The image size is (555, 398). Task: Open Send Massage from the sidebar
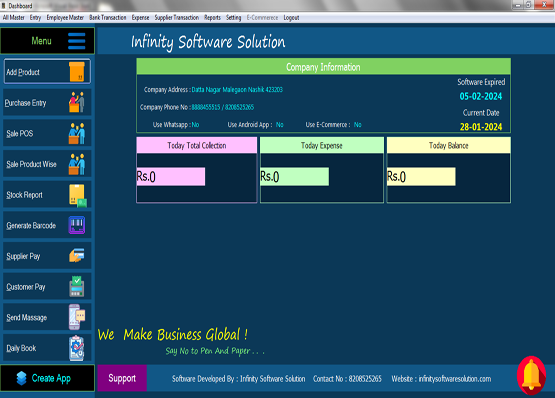click(47, 317)
